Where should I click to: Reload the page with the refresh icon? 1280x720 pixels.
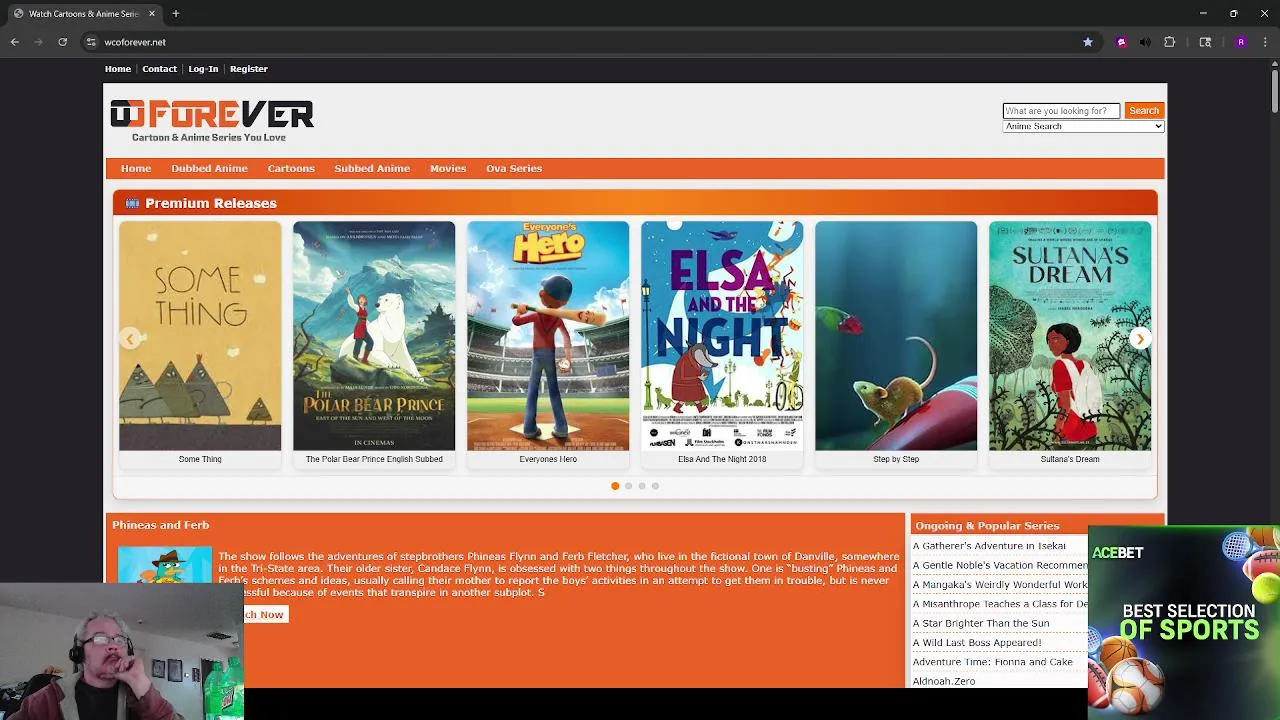63,42
